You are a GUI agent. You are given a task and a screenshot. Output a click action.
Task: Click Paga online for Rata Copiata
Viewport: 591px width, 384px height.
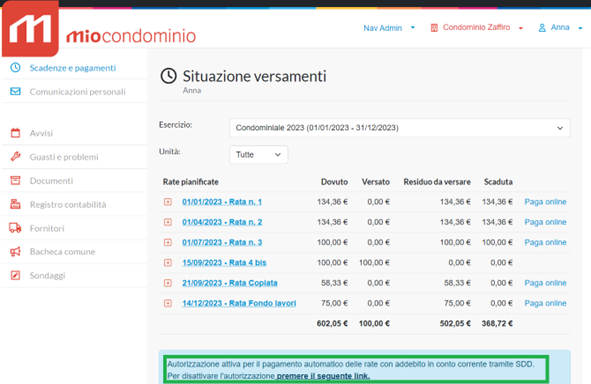[x=545, y=283]
